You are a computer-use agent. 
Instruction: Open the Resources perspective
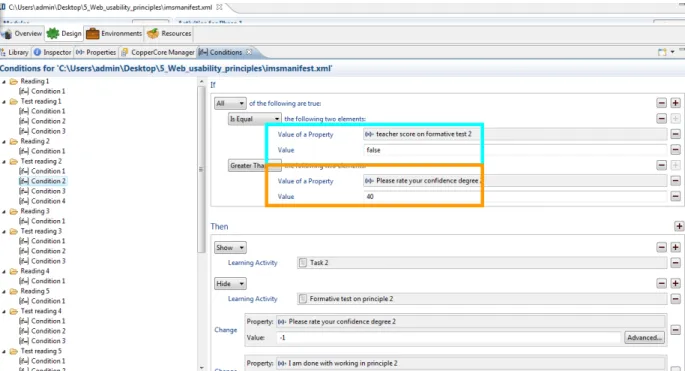pos(170,33)
